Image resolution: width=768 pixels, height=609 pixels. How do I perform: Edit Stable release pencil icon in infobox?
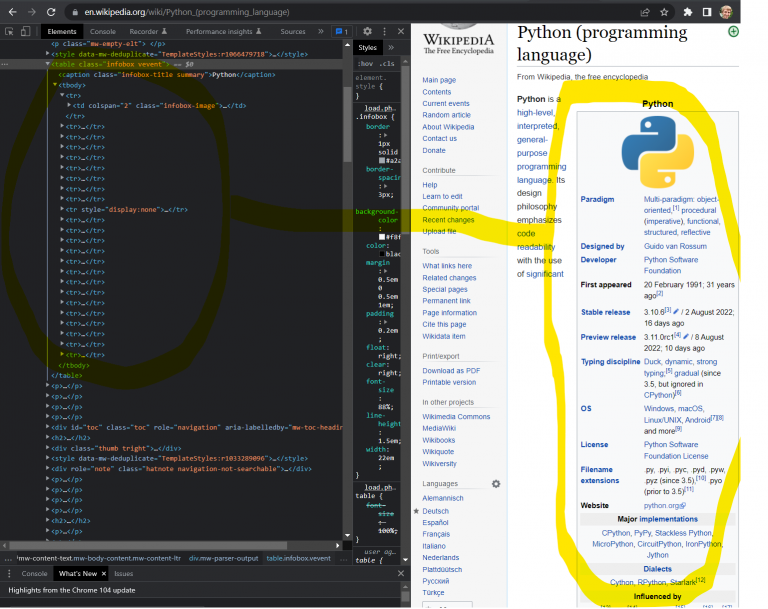676,312
